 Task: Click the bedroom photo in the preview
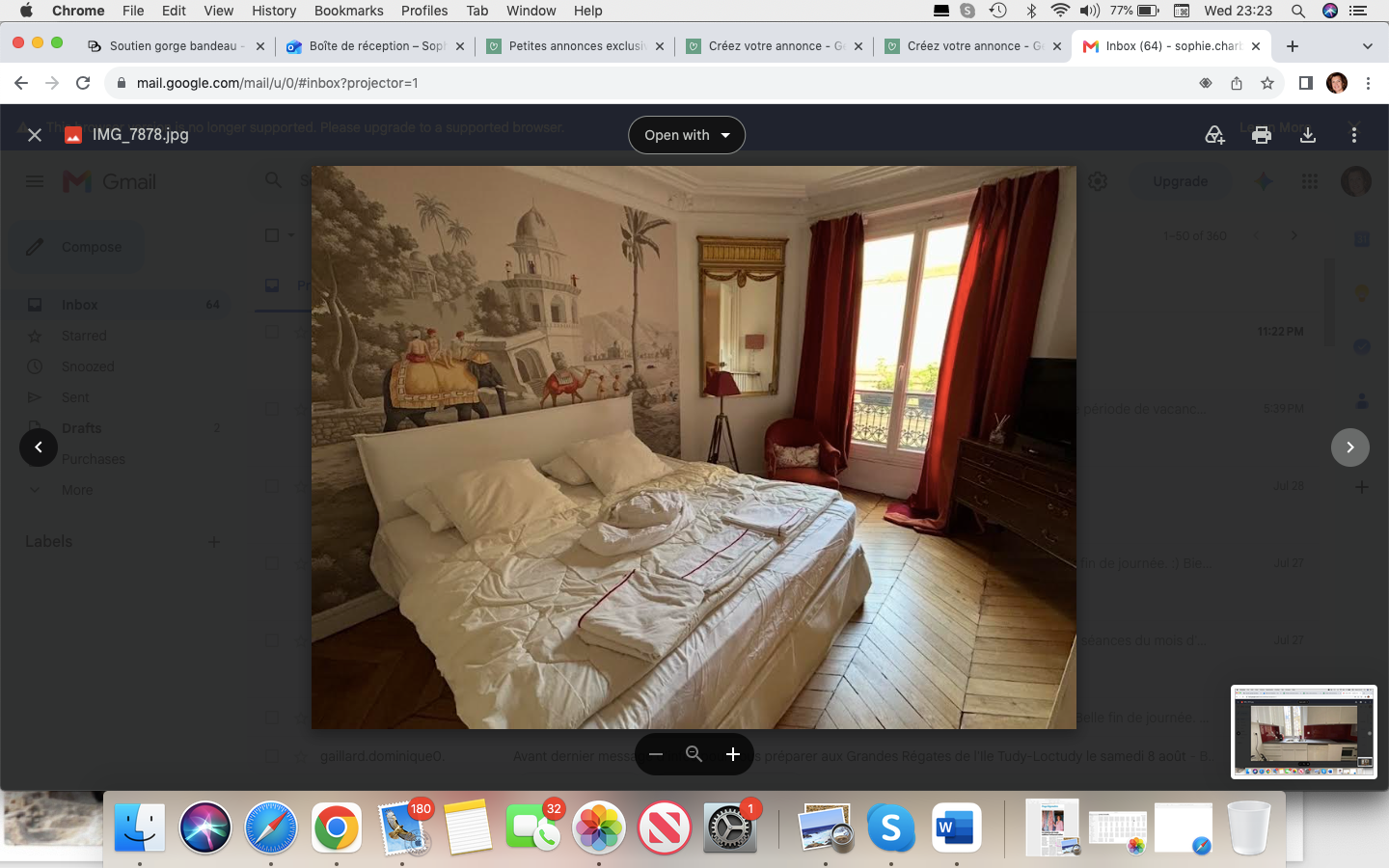point(694,448)
